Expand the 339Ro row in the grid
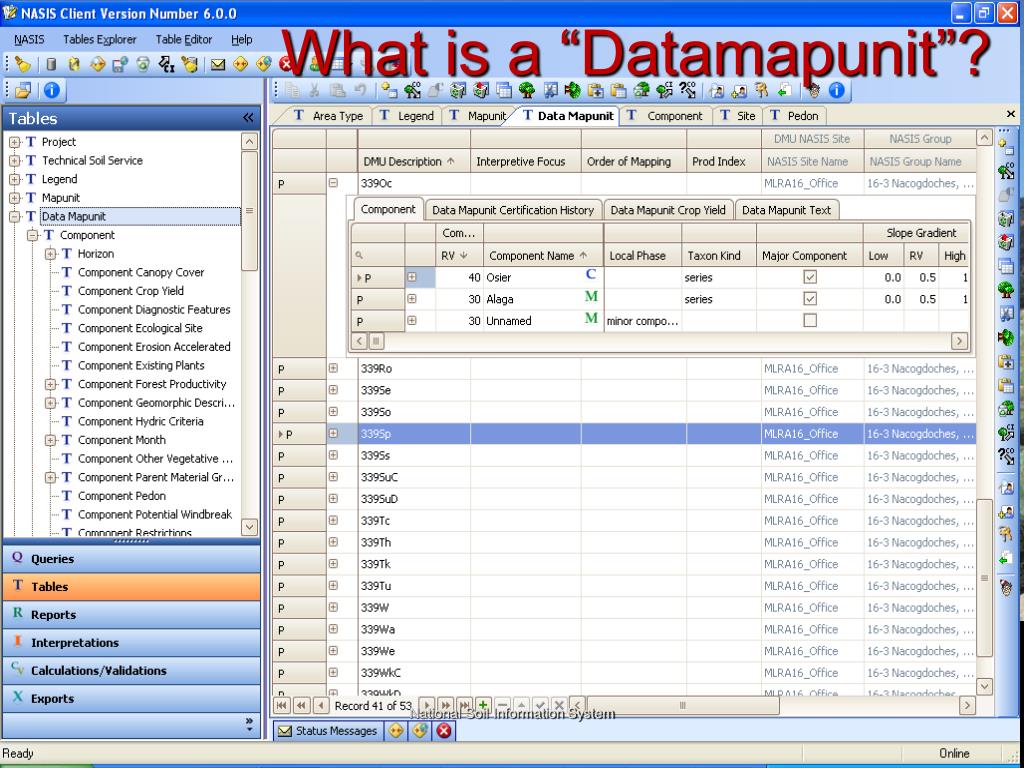 (x=333, y=368)
